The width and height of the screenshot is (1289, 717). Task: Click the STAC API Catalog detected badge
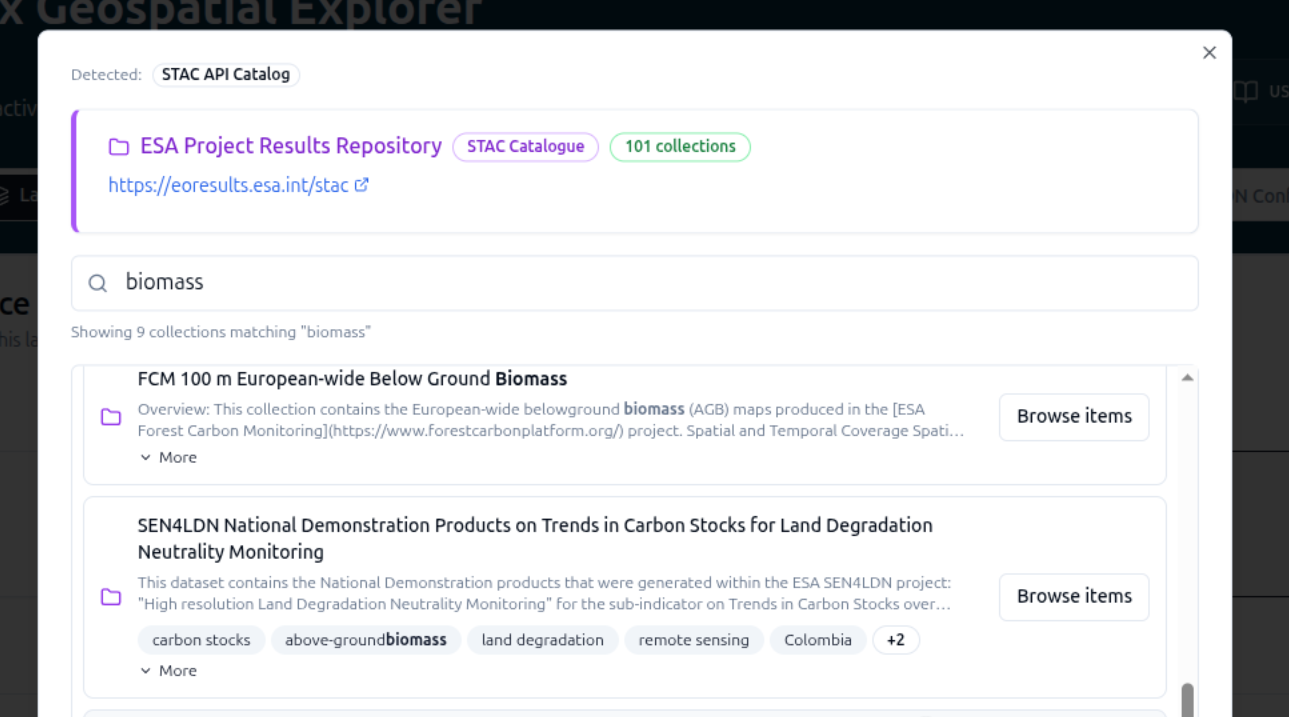(226, 75)
